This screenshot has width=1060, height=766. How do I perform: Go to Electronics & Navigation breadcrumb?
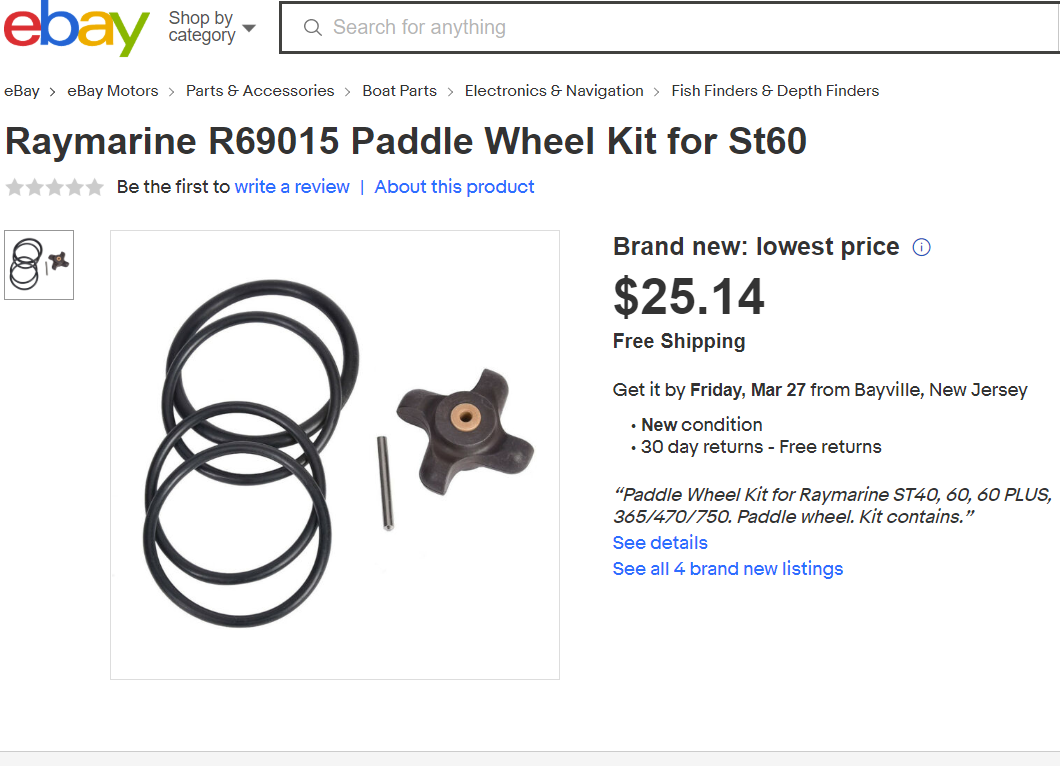tap(554, 91)
